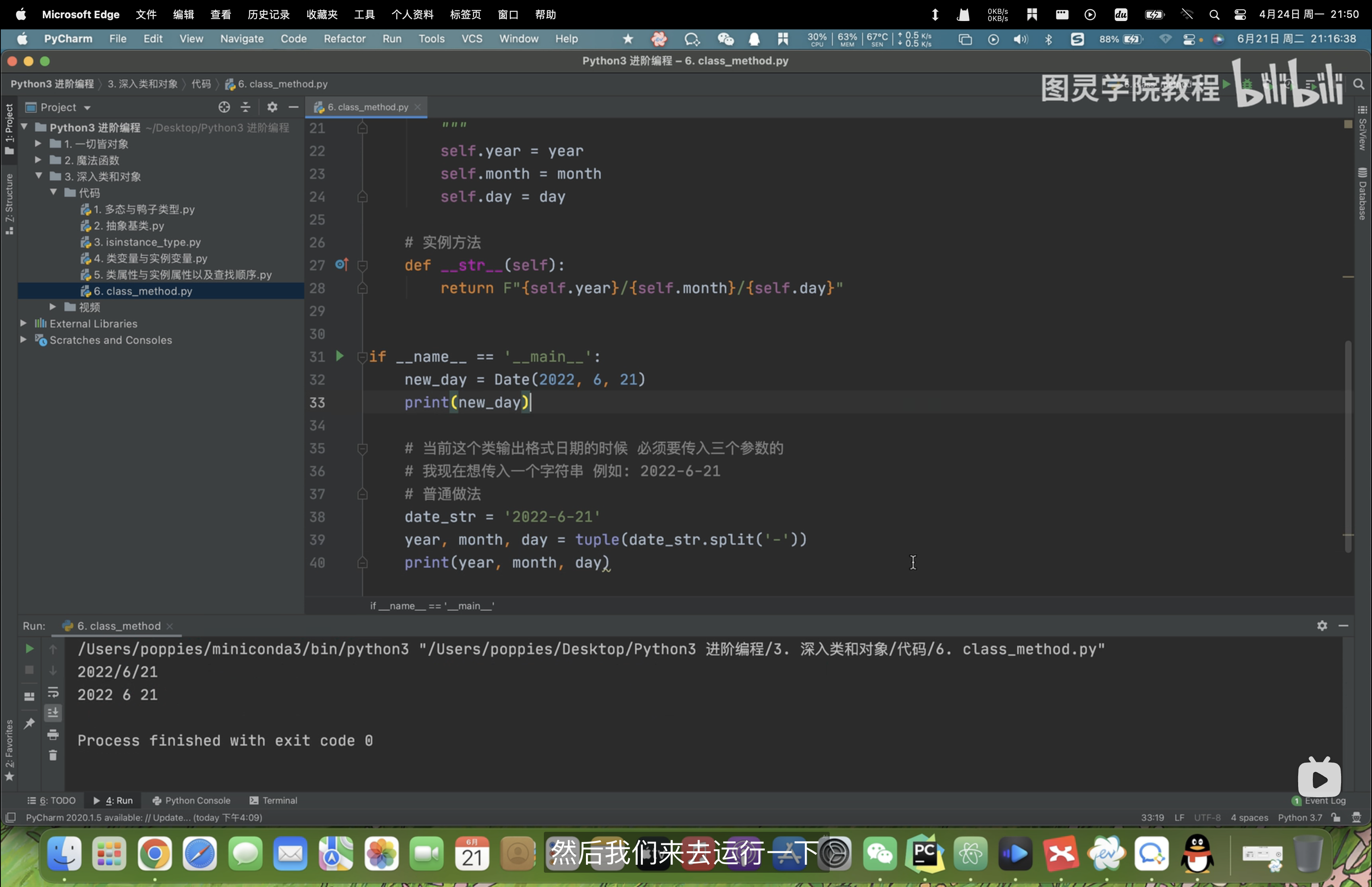The height and width of the screenshot is (887, 1372).
Task: Open the 6: TODO tool window
Action: pos(52,800)
